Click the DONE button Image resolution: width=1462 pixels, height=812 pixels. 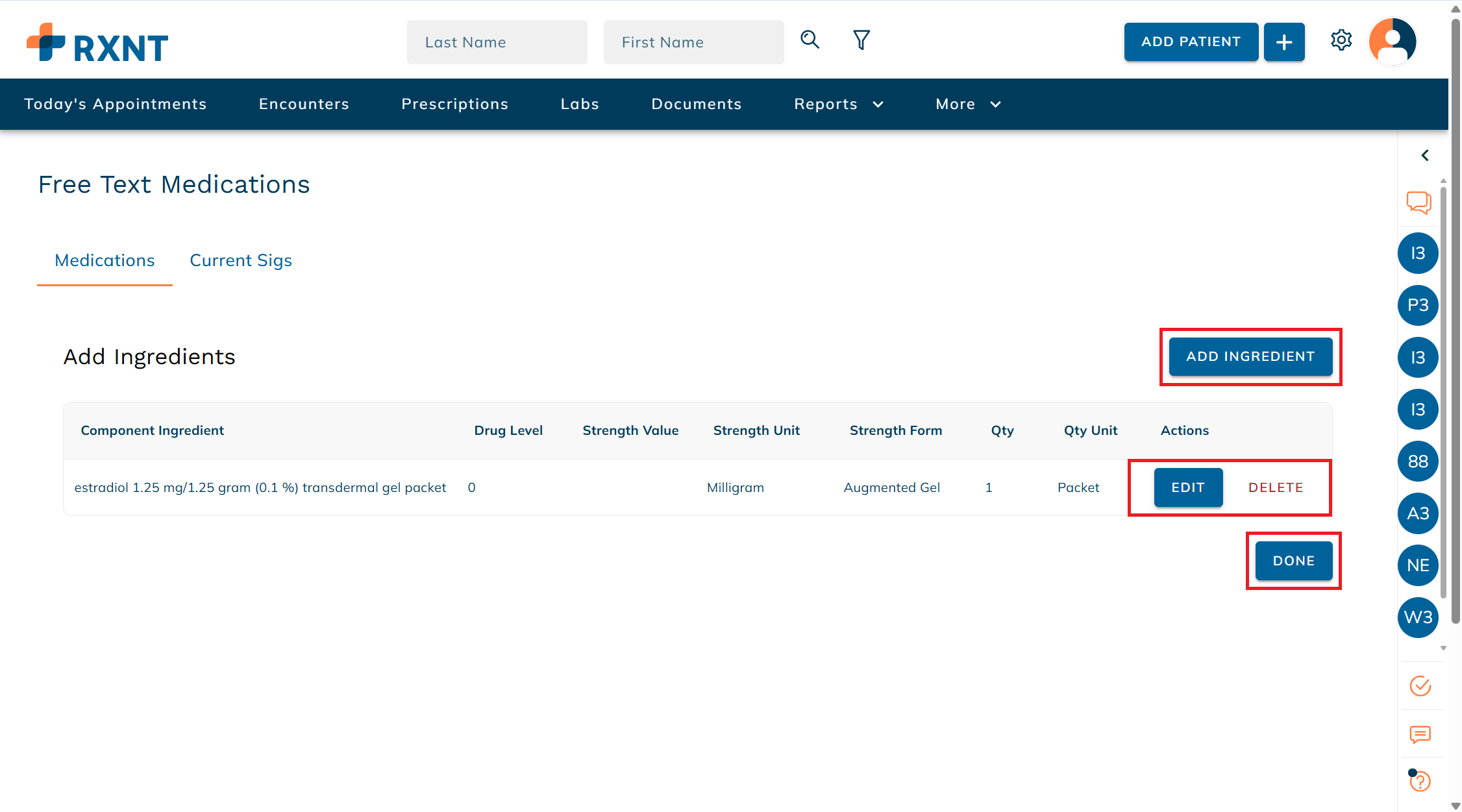pyautogui.click(x=1293, y=561)
